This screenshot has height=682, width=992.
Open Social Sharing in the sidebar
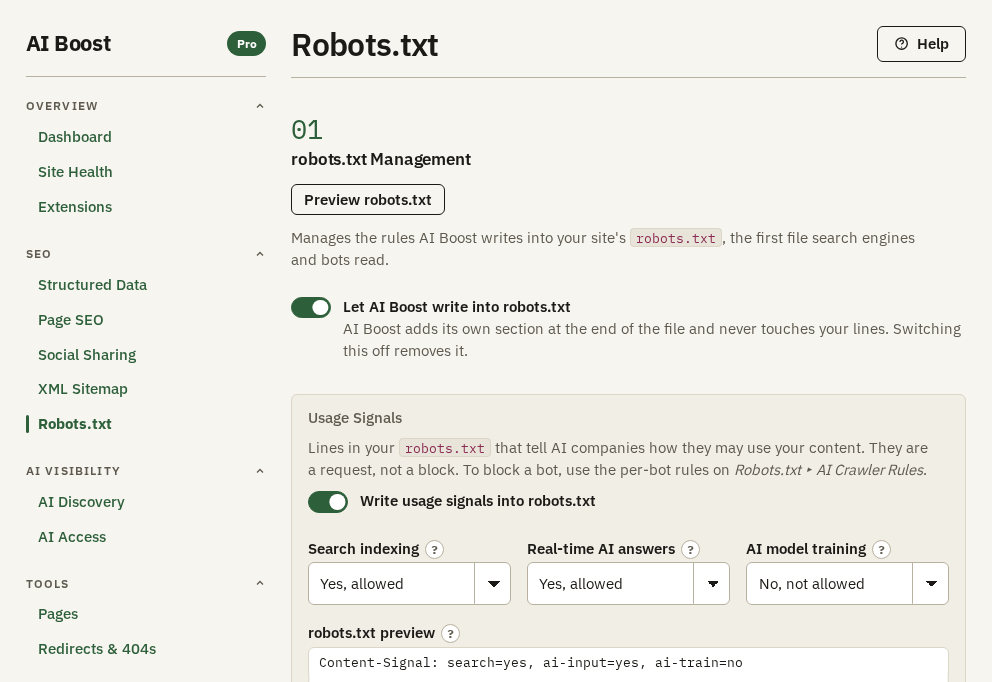tap(87, 355)
